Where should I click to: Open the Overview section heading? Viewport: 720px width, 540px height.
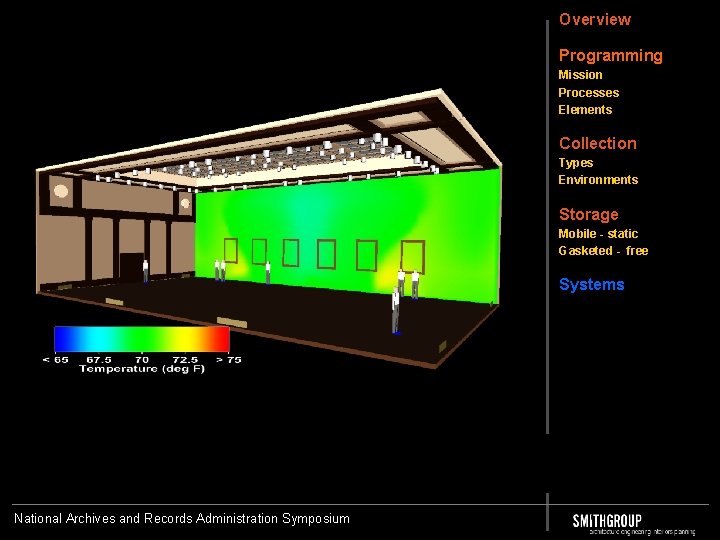click(x=595, y=19)
